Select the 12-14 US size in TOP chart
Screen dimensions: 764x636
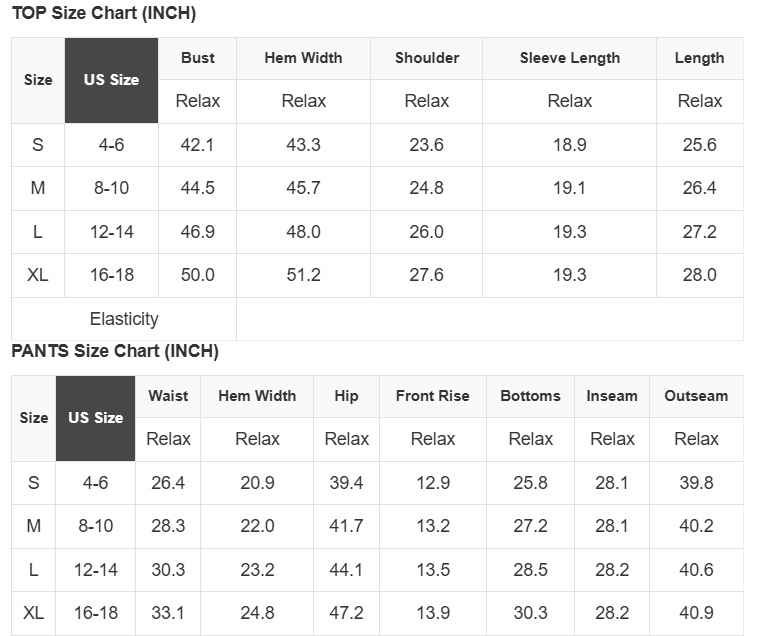point(111,232)
